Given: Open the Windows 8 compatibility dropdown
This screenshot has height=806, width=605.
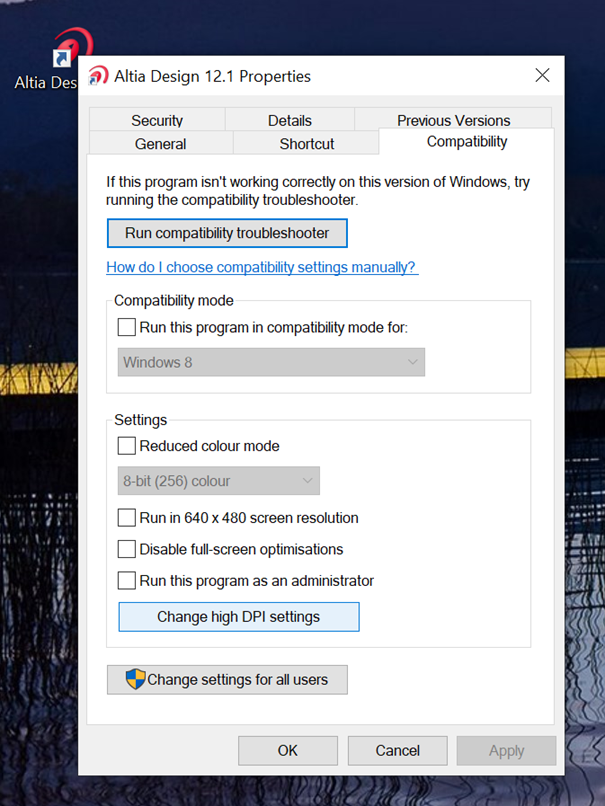Looking at the screenshot, I should point(271,362).
